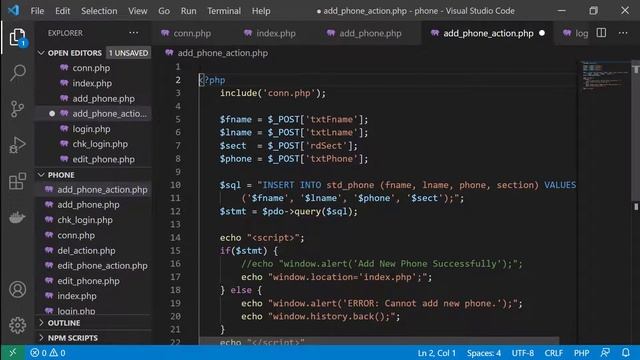Screen dimensions: 640x360
Task: Open del_action.php in PHONE folder
Action: 86,251
